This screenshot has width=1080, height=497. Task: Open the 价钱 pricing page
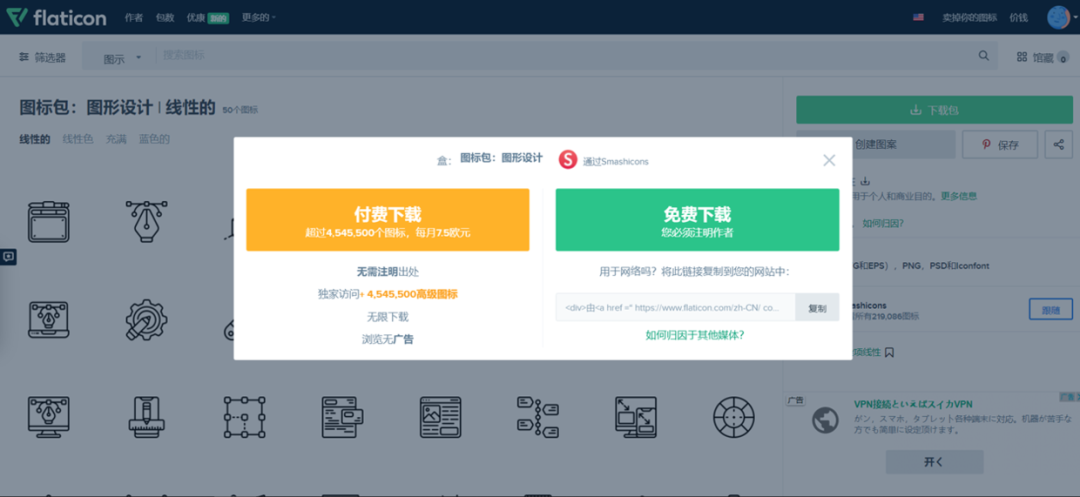(1018, 17)
